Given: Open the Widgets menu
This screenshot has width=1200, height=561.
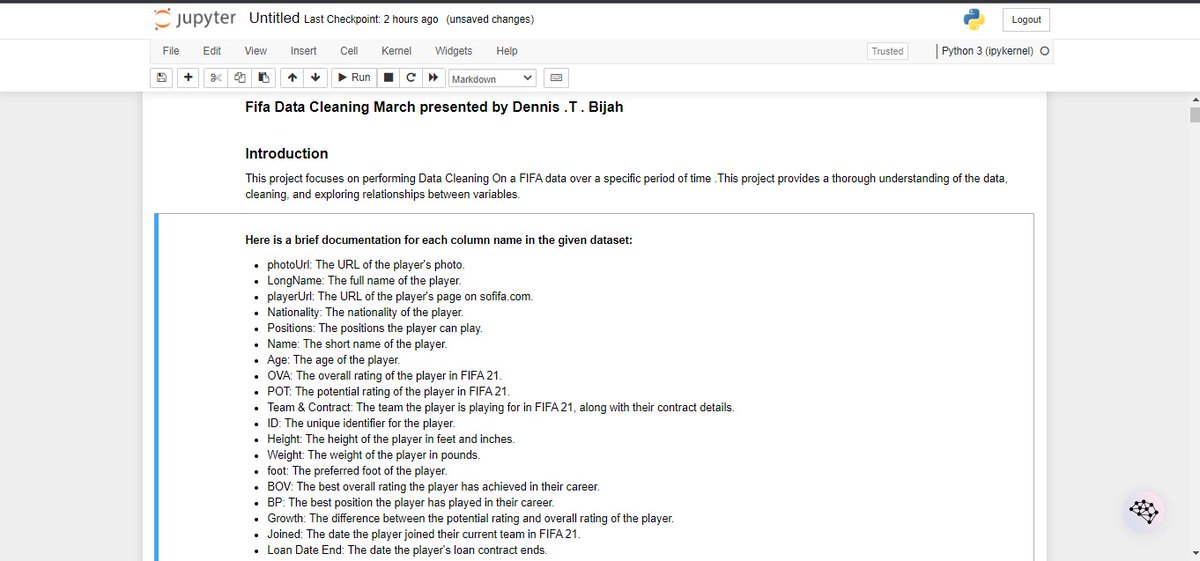Looking at the screenshot, I should point(454,51).
